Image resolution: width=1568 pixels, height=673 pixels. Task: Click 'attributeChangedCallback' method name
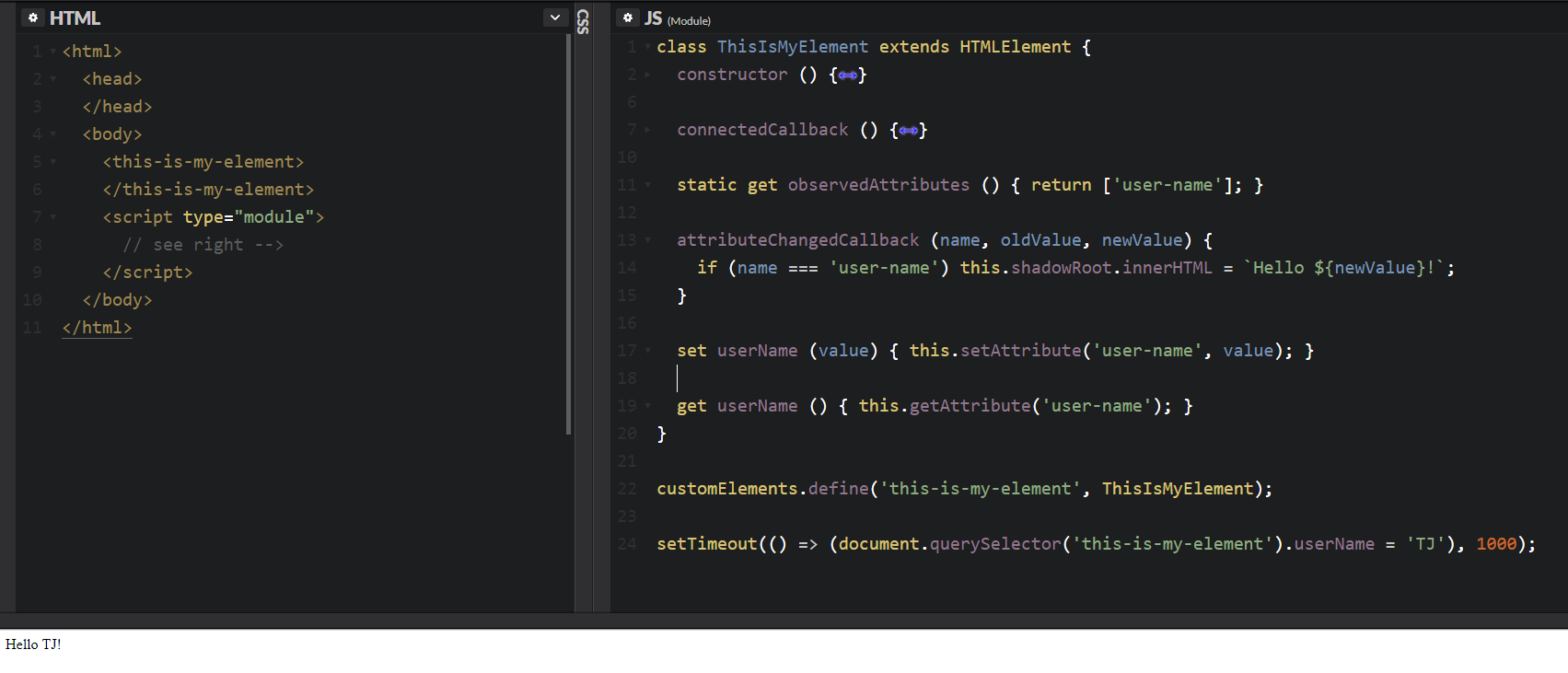tap(798, 240)
